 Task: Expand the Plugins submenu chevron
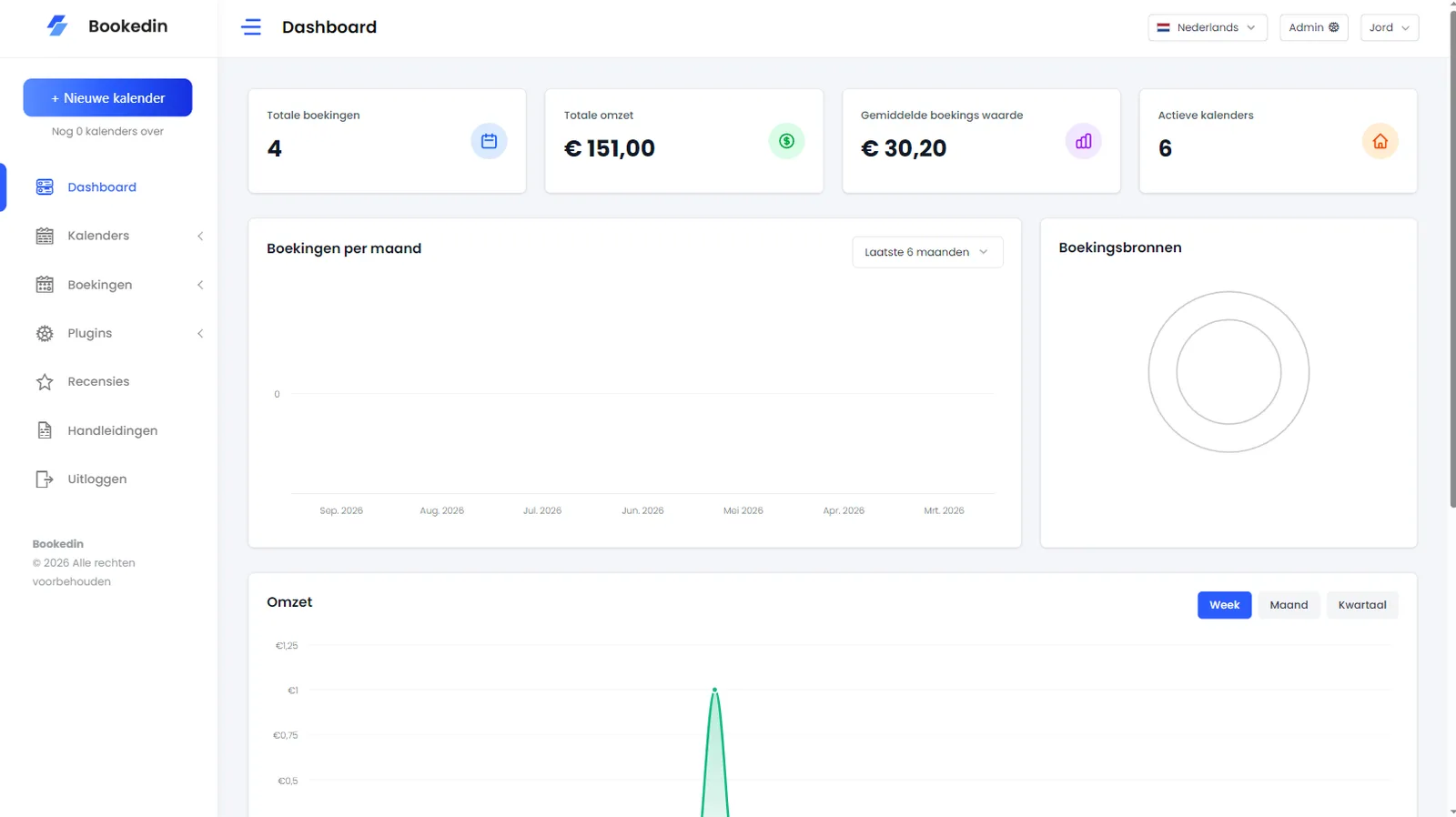pyautogui.click(x=200, y=333)
